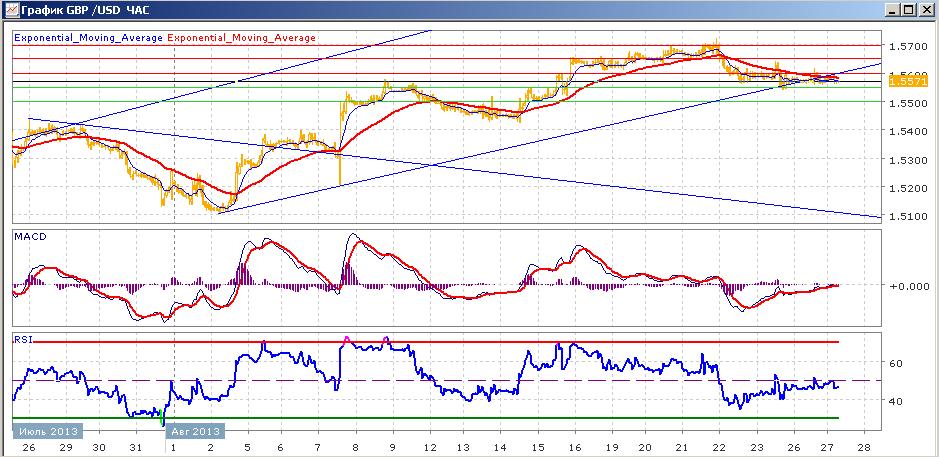Click date label 13 on time axis
939x457 pixels.
click(x=463, y=447)
